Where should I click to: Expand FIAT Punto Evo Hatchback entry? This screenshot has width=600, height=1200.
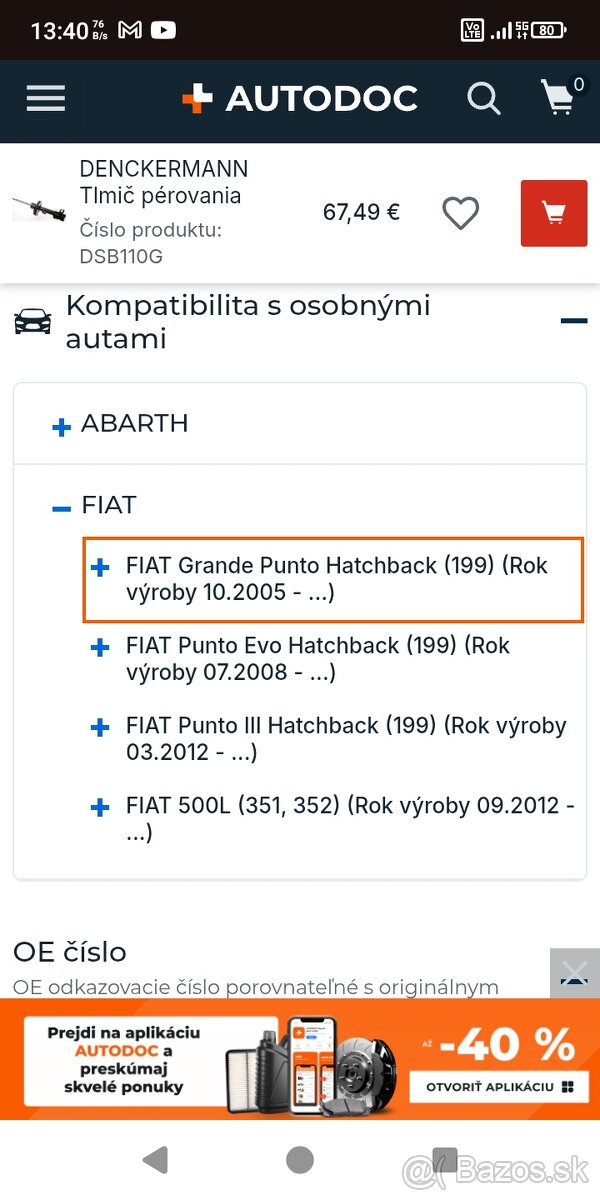100,648
